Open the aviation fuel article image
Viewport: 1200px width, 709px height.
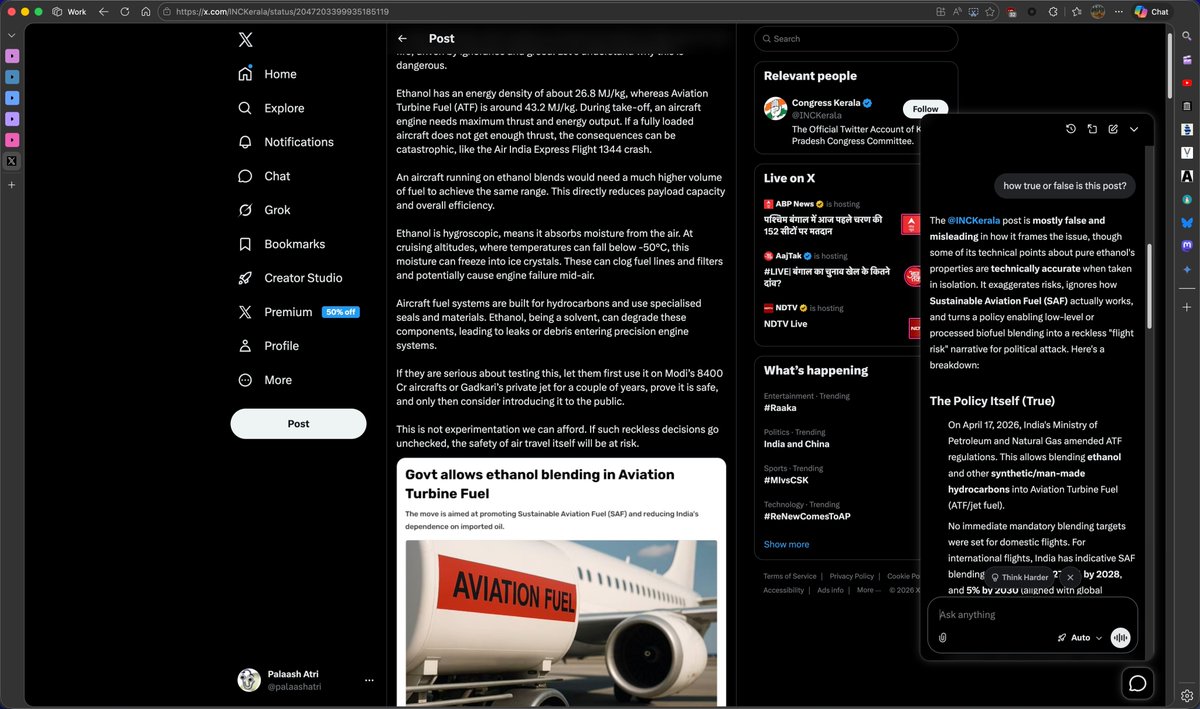(561, 623)
